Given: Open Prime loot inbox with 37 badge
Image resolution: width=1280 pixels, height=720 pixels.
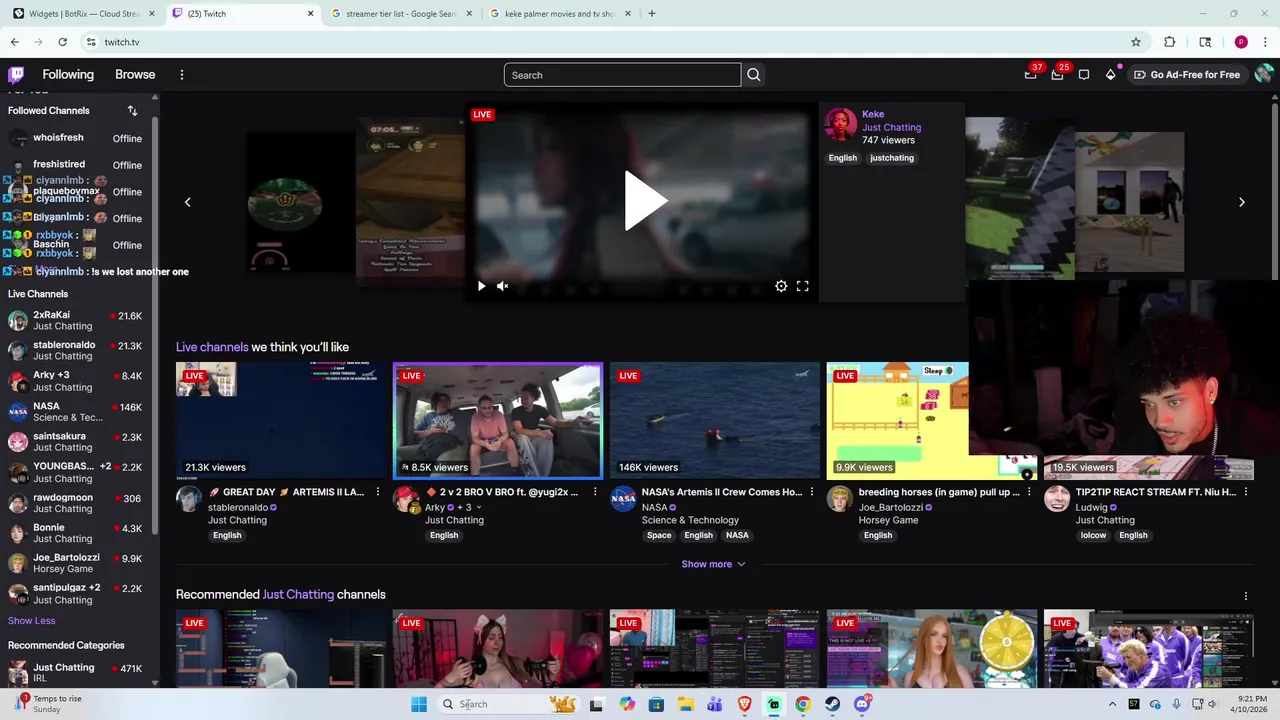Looking at the screenshot, I should pos(1031,74).
